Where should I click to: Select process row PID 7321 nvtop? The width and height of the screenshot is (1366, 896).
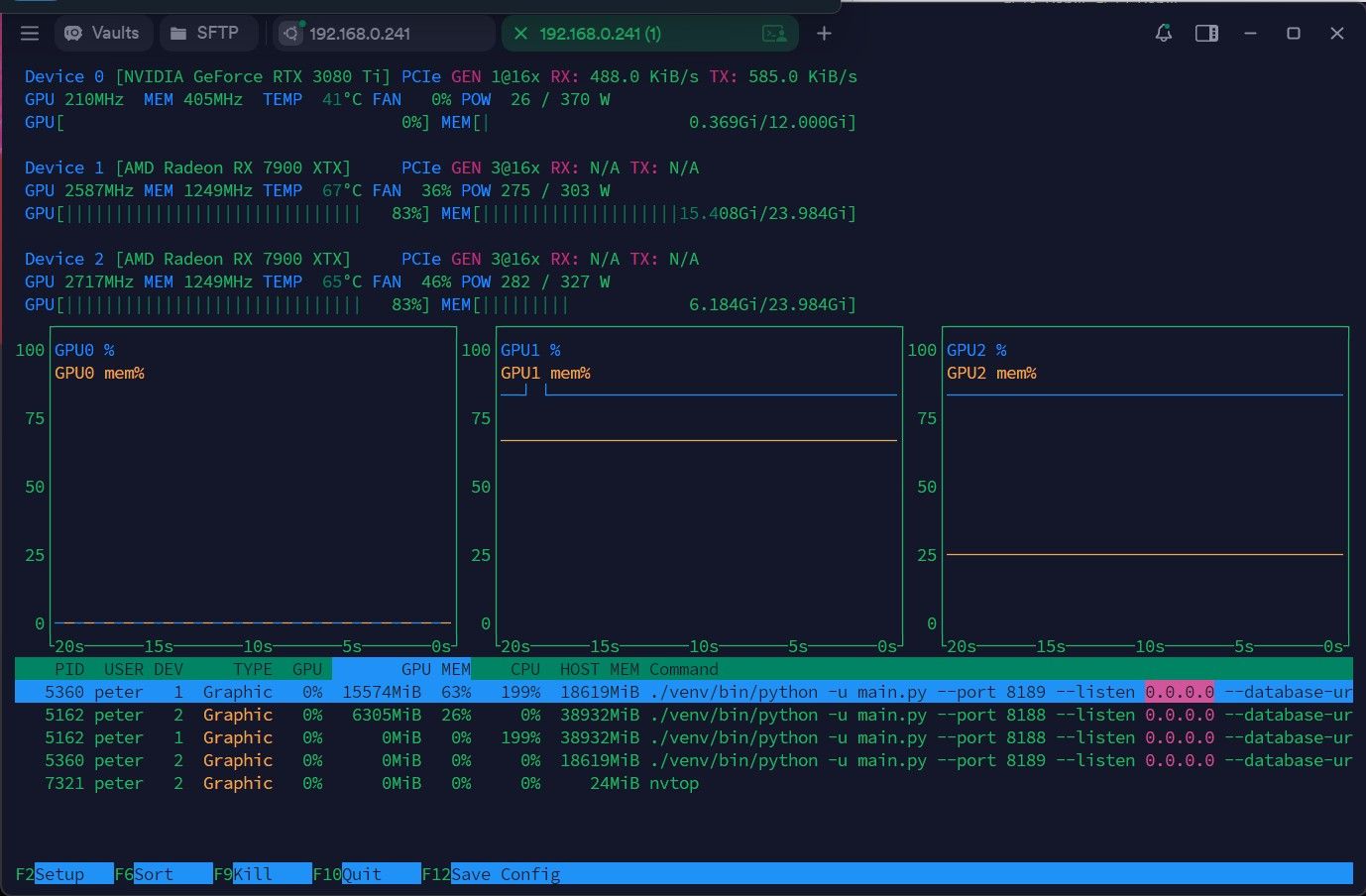pos(684,783)
